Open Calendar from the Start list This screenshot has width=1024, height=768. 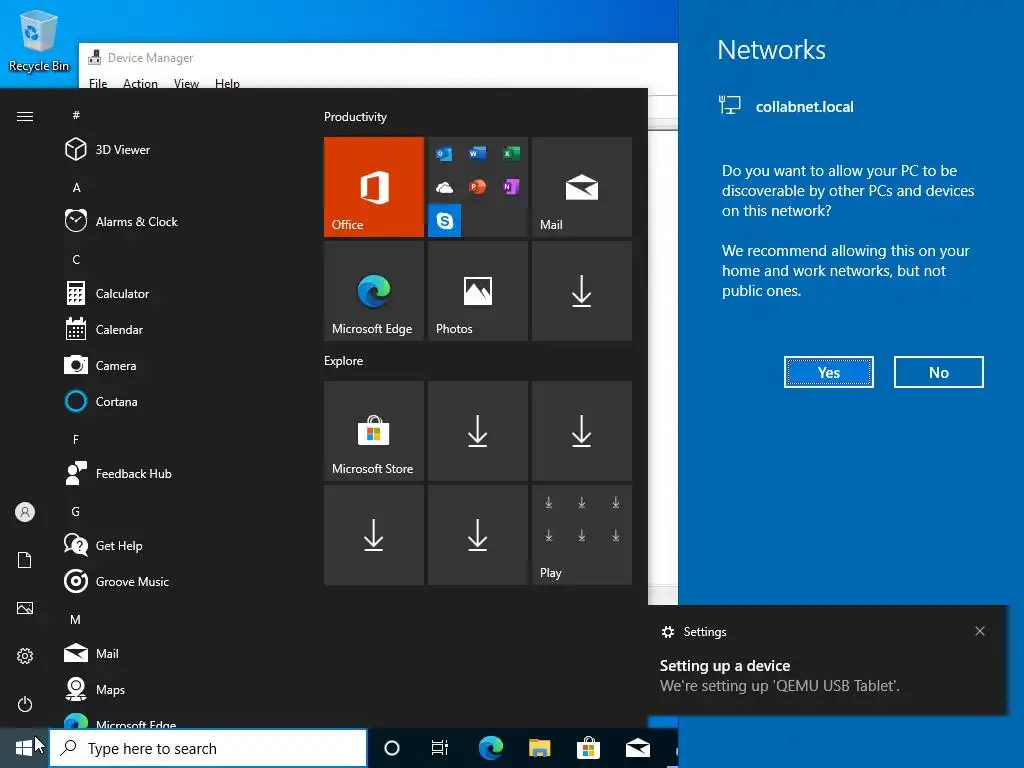click(x=176, y=329)
